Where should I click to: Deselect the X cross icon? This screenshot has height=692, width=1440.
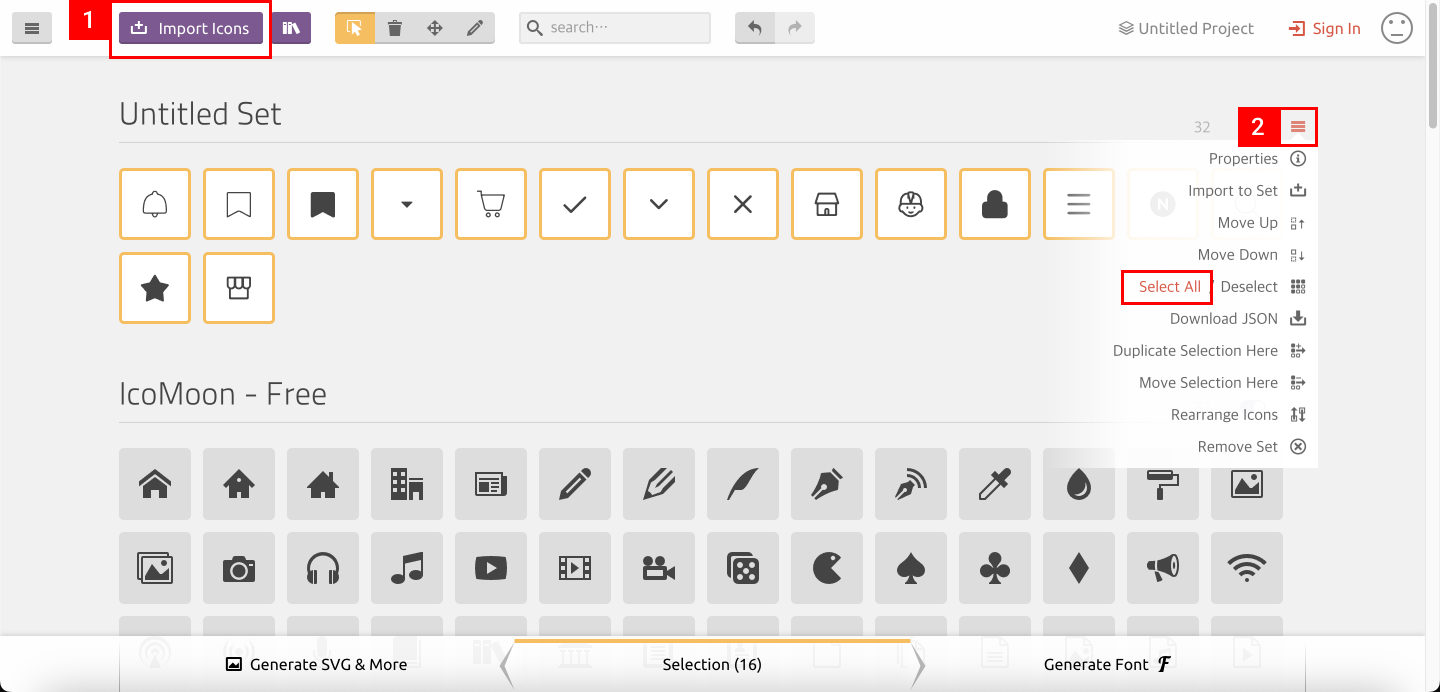tap(743, 204)
